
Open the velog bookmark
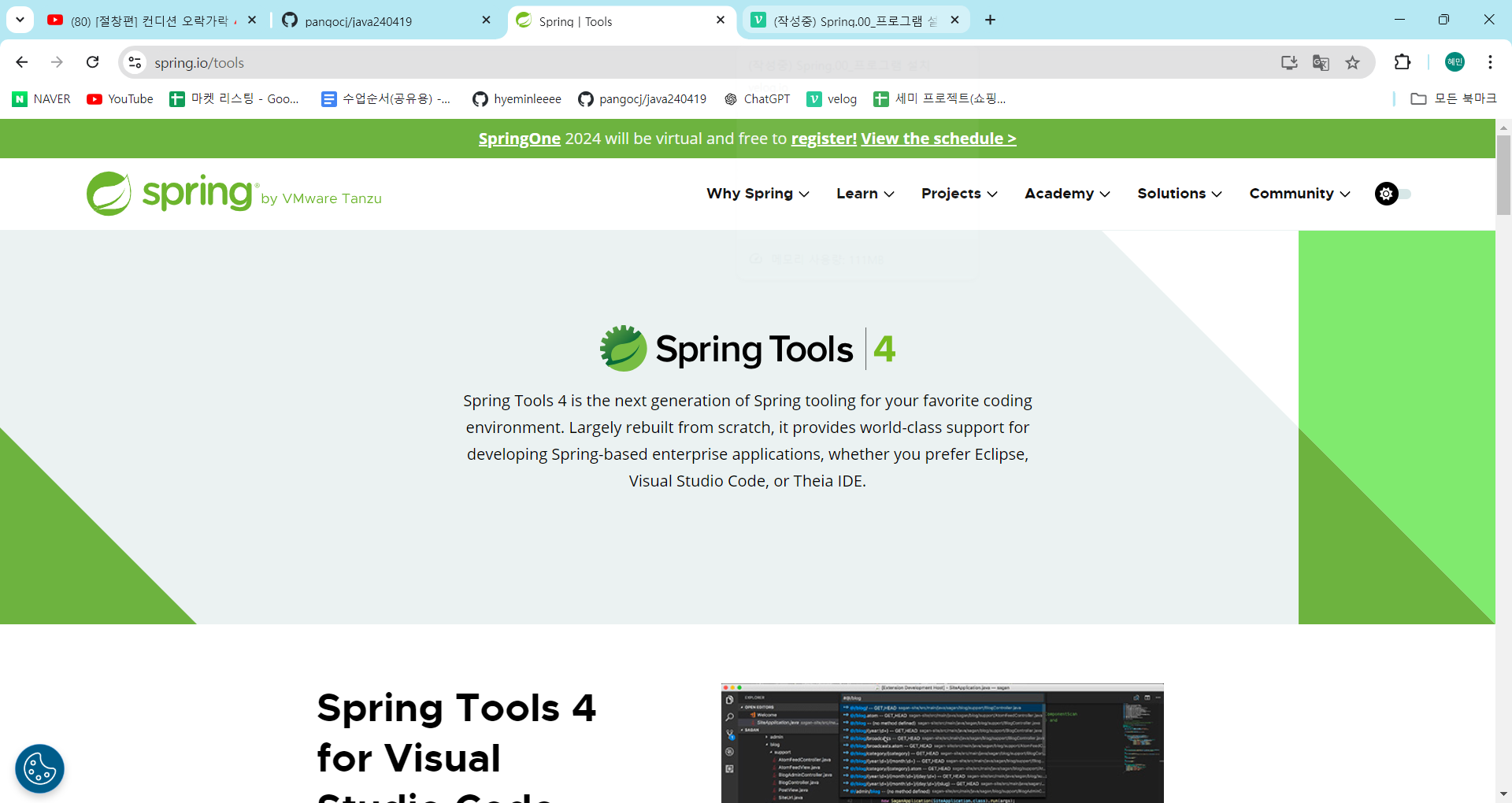(832, 99)
